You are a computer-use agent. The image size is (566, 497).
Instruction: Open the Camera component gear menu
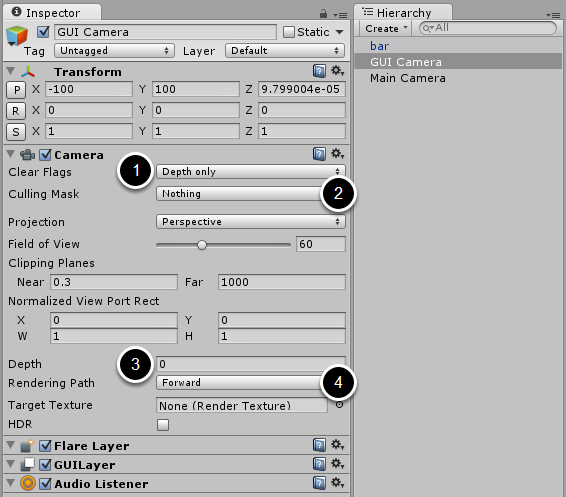click(338, 154)
